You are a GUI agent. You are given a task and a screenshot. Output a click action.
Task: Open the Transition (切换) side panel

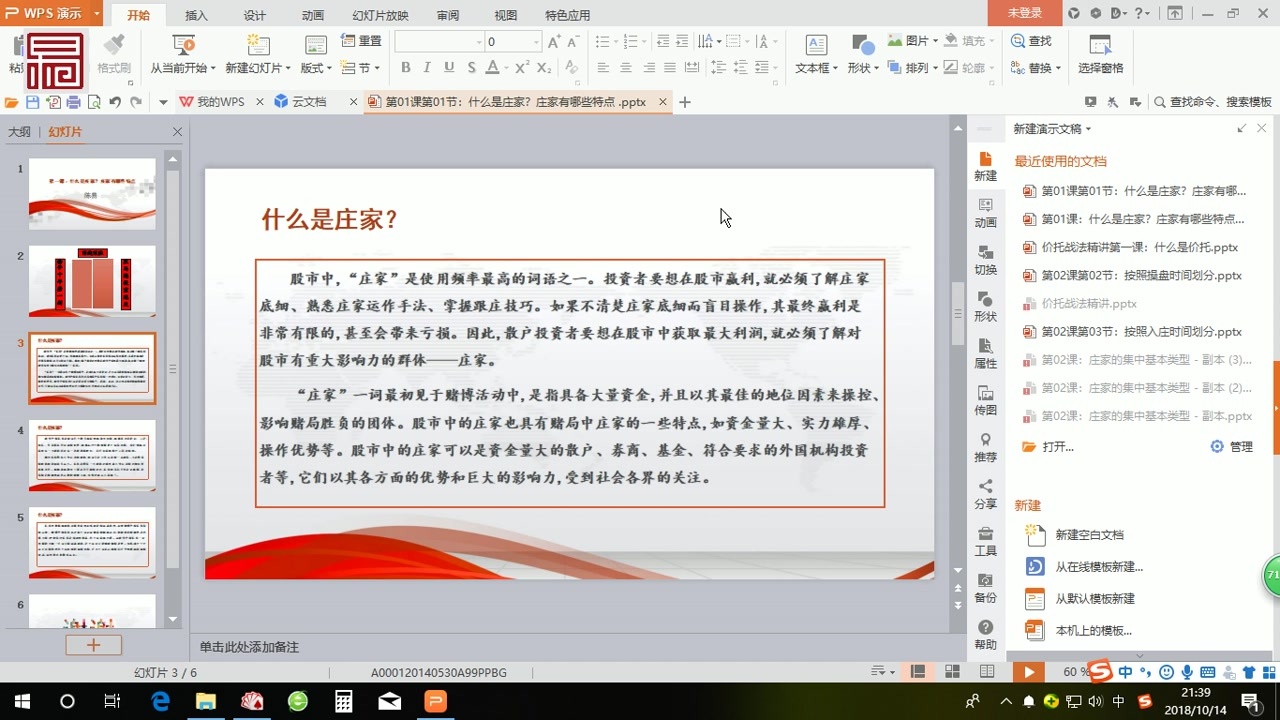point(985,258)
